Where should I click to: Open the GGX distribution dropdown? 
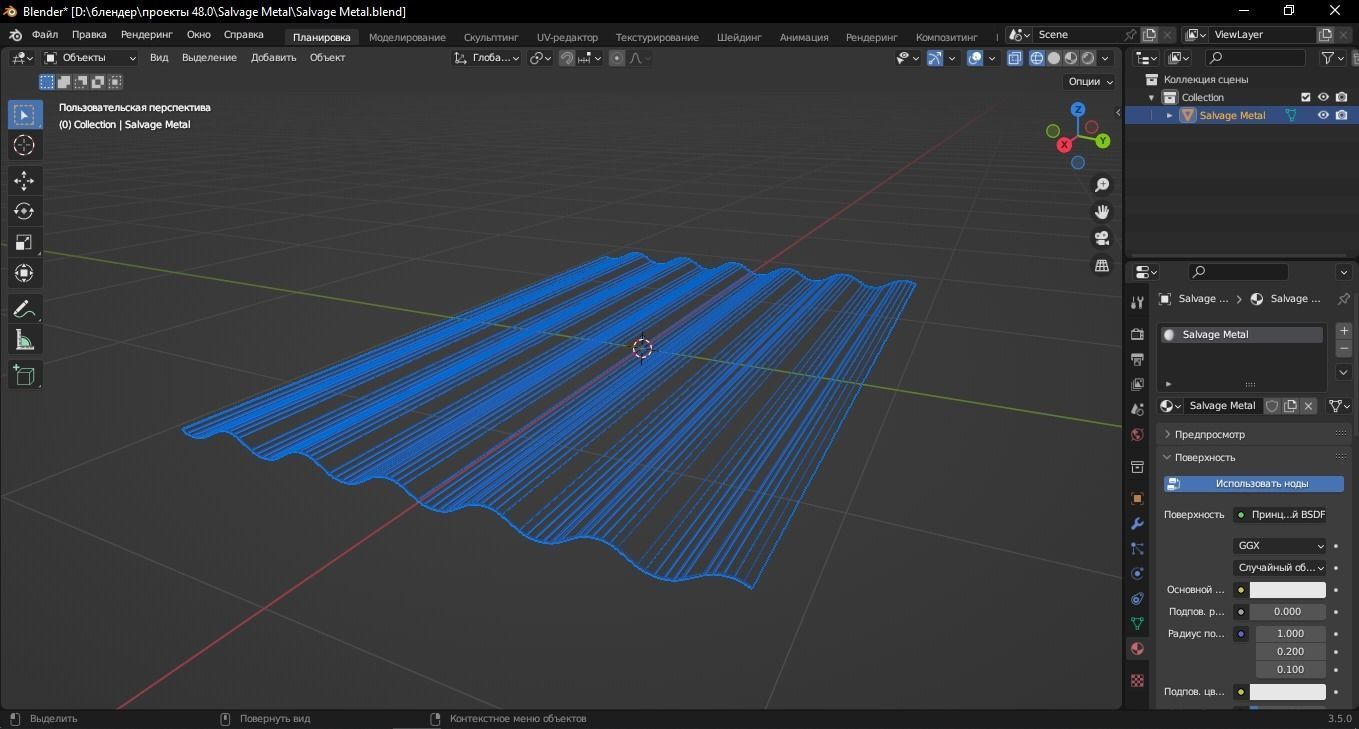1280,546
